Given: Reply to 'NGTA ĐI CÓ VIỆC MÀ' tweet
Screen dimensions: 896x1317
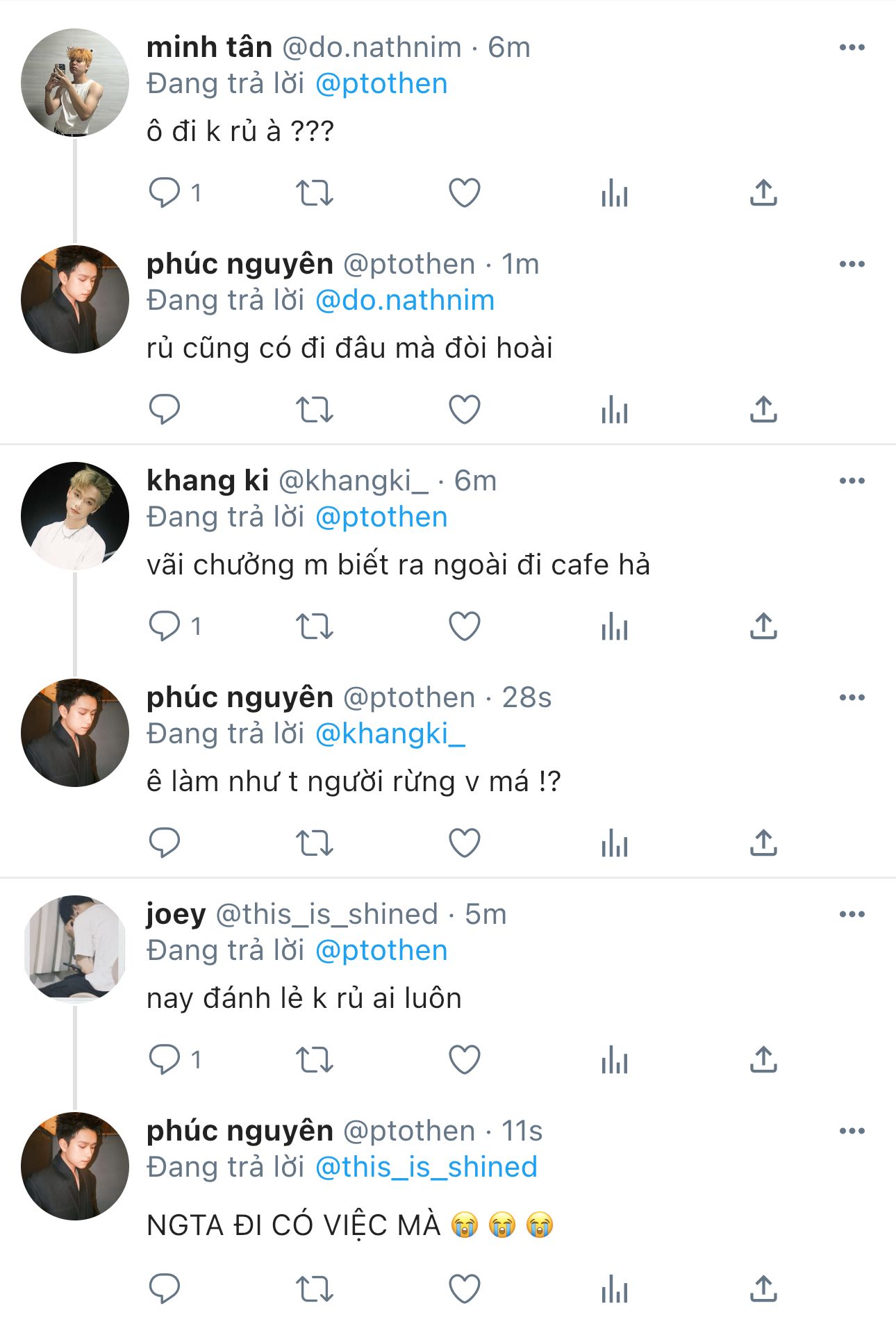Looking at the screenshot, I should [x=165, y=1289].
